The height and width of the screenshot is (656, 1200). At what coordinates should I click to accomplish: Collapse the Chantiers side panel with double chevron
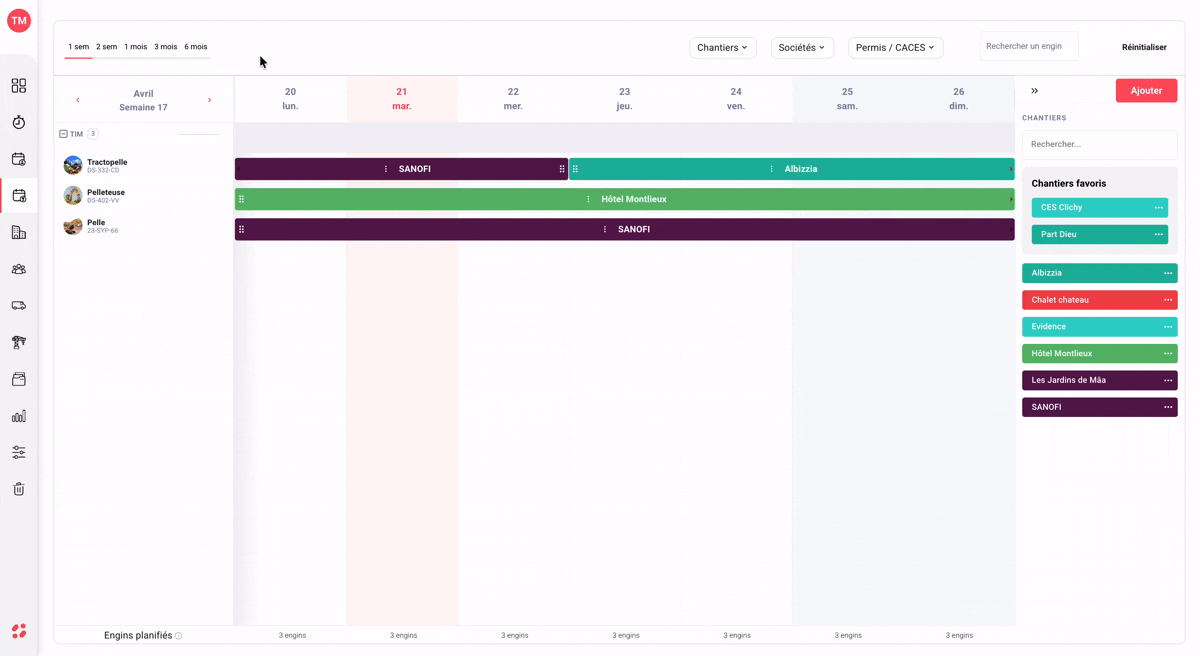(1035, 91)
